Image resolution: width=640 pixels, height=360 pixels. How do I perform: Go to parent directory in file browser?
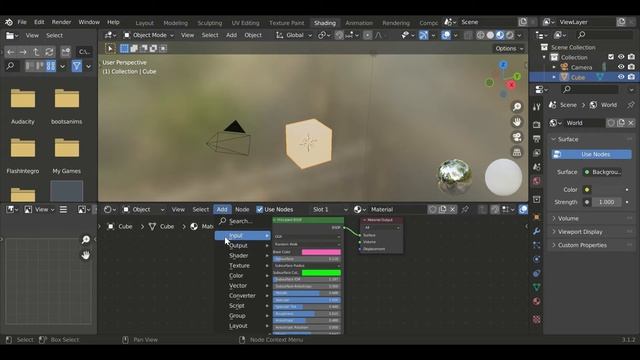point(36,52)
